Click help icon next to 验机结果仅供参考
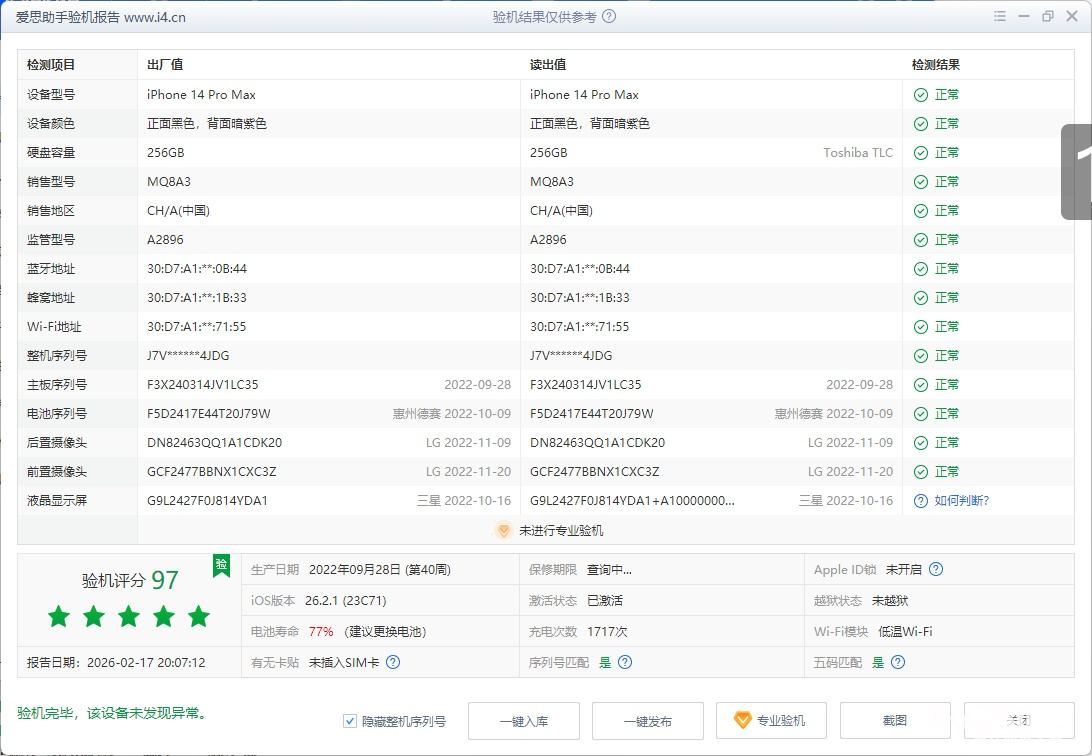This screenshot has width=1092, height=756. (x=609, y=16)
